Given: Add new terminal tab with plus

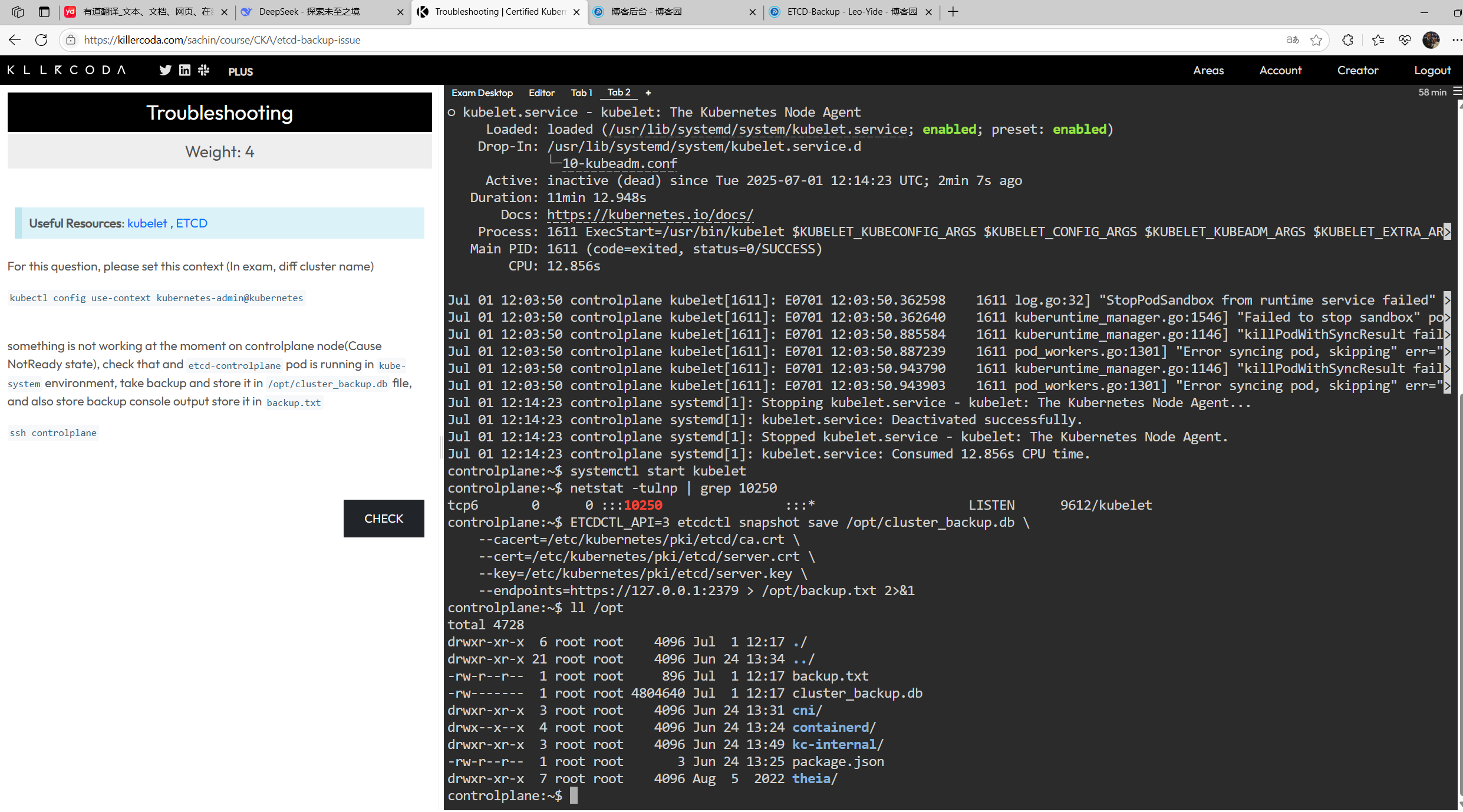Looking at the screenshot, I should pyautogui.click(x=648, y=93).
